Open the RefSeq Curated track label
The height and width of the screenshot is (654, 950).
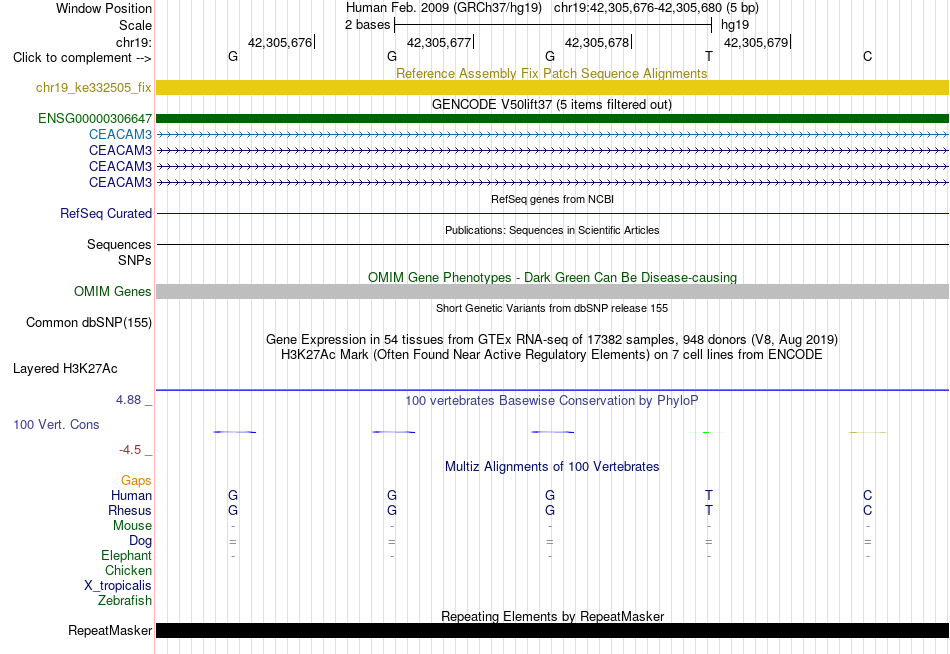(105, 213)
